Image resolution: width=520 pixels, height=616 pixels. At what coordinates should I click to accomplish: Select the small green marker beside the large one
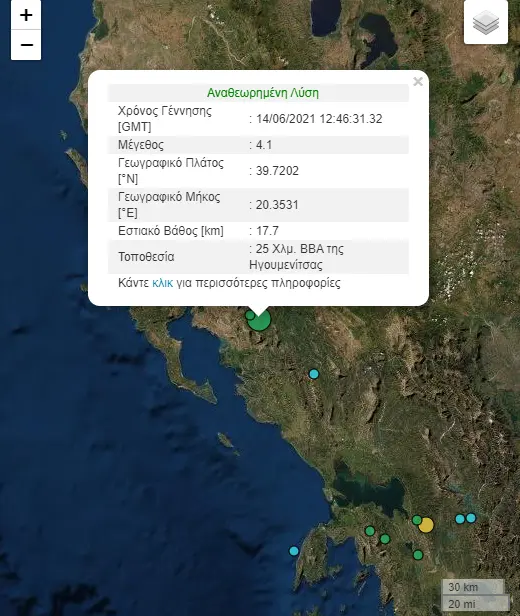tap(250, 315)
